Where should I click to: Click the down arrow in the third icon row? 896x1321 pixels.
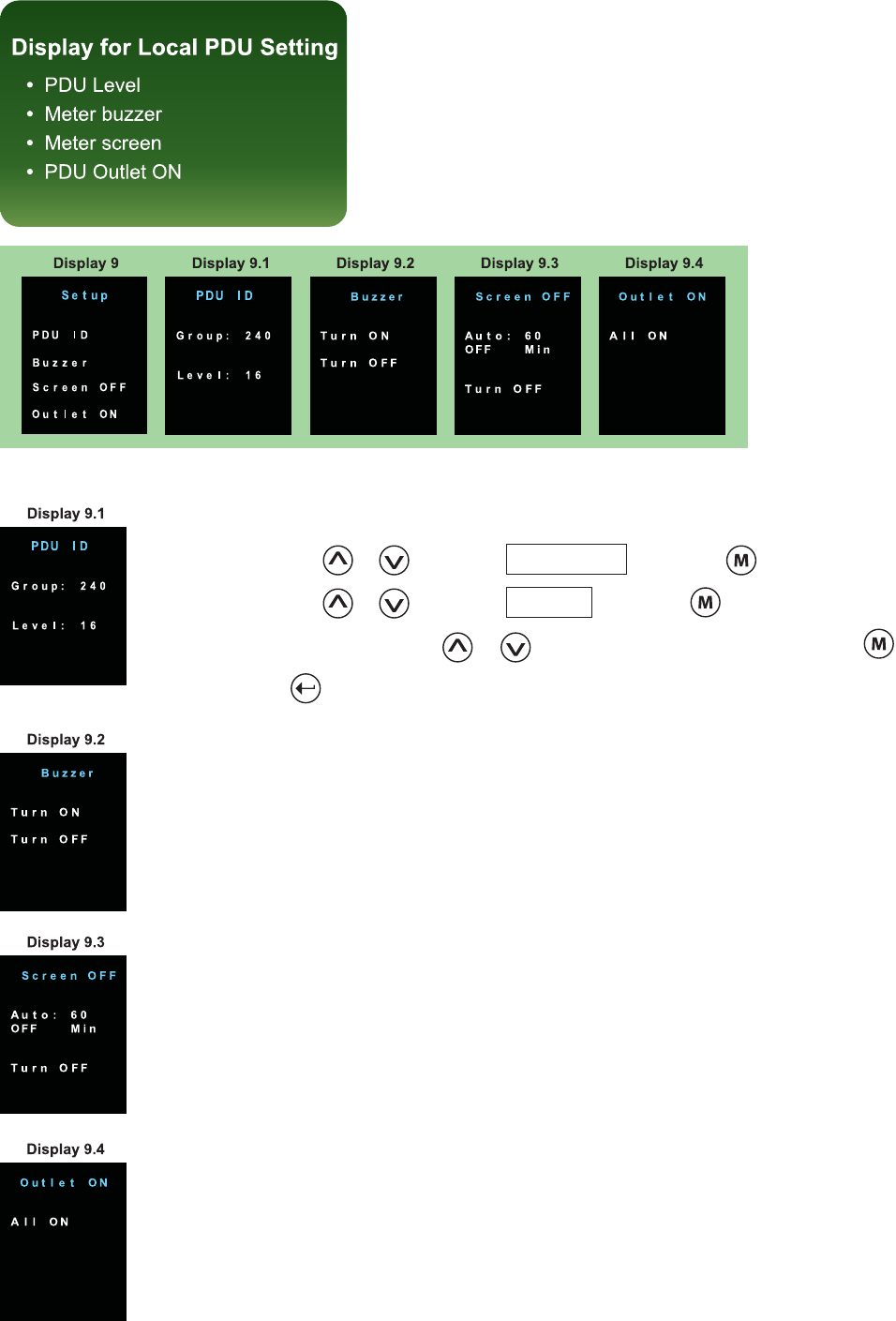click(x=515, y=647)
